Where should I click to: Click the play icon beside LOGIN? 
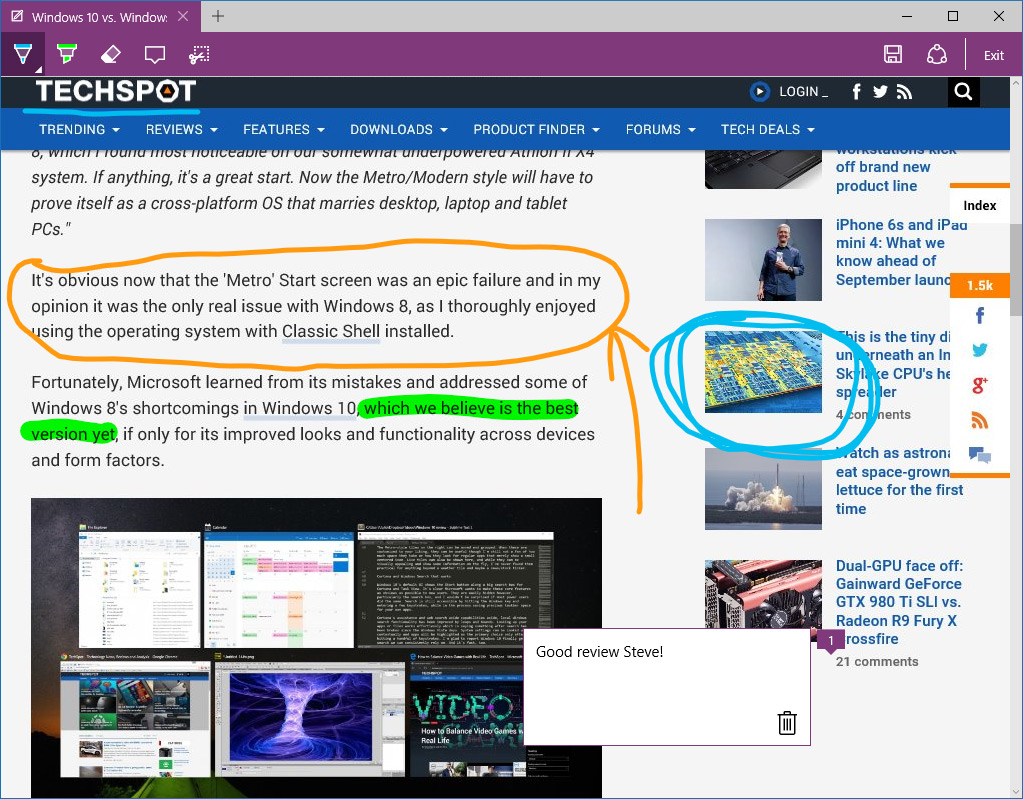point(759,91)
